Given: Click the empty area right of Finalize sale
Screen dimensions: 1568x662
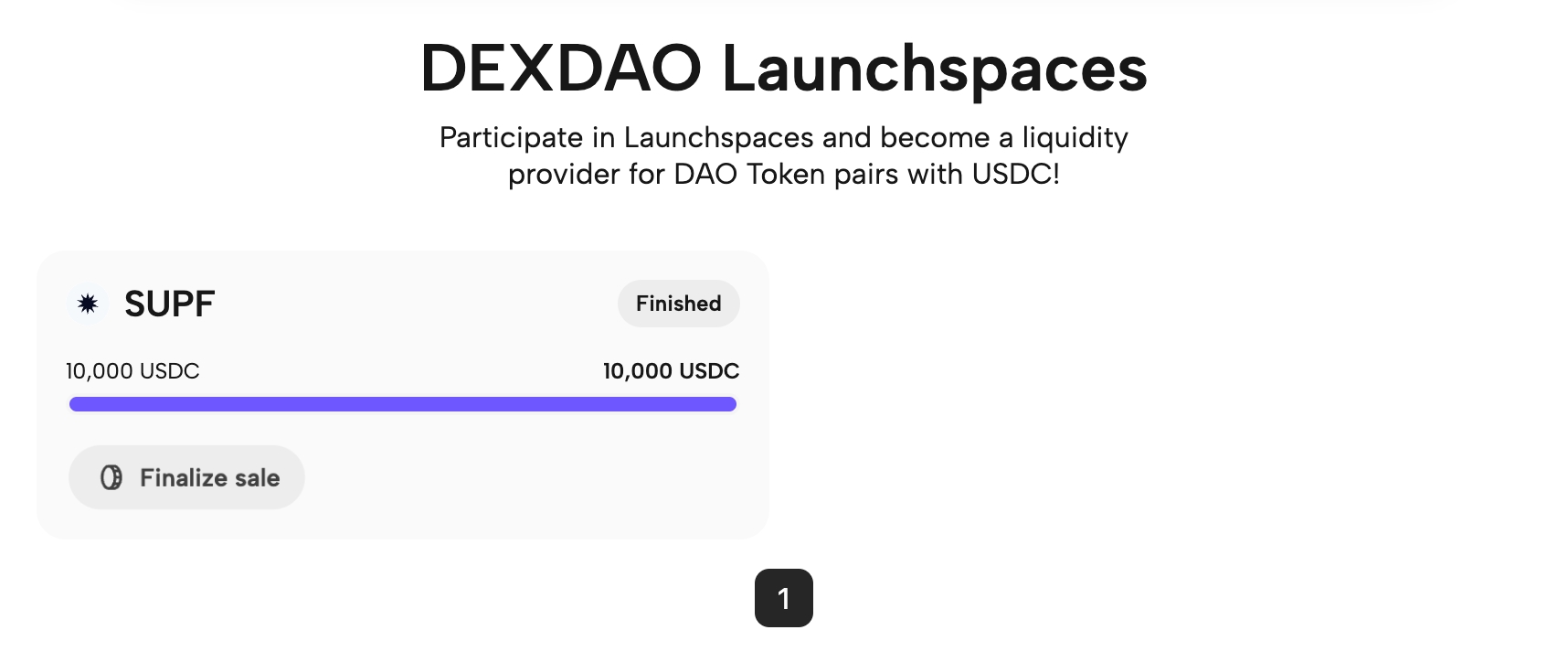Looking at the screenshot, I should [530, 477].
